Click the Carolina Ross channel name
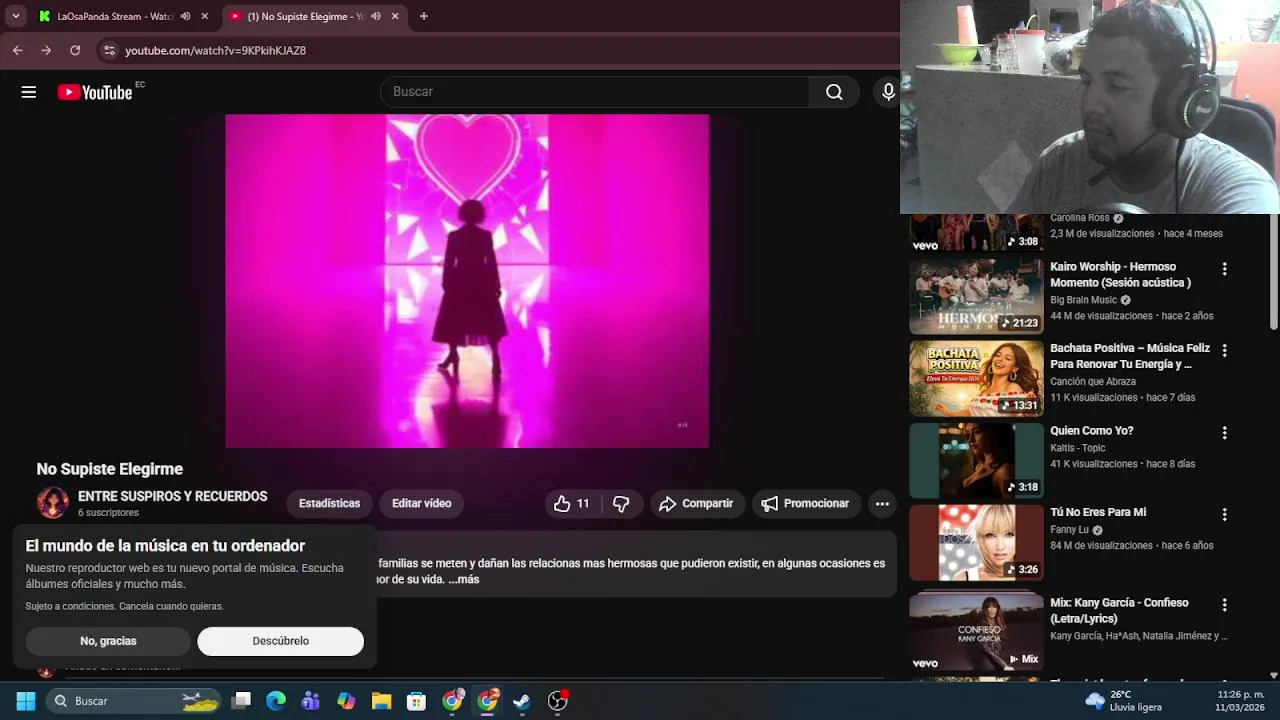This screenshot has height=720, width=1280. pyautogui.click(x=1080, y=218)
